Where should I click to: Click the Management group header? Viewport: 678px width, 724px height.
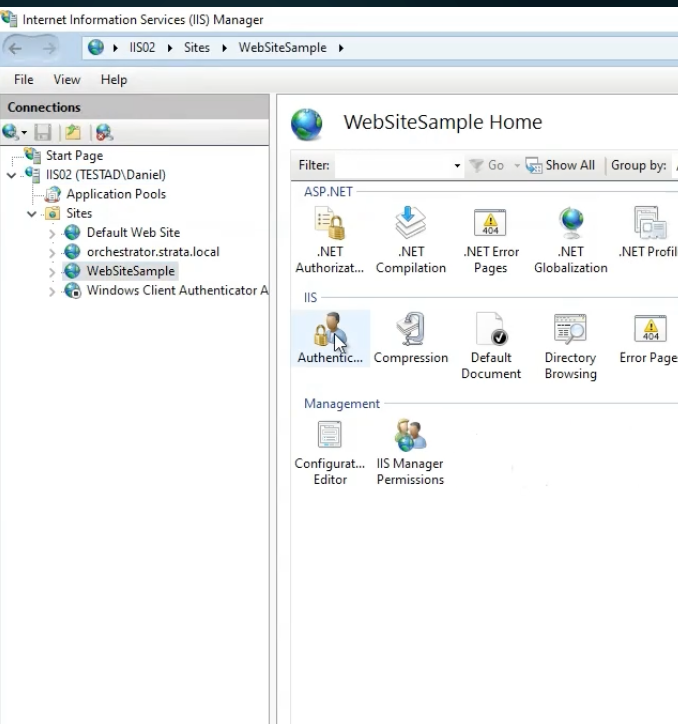tap(342, 404)
